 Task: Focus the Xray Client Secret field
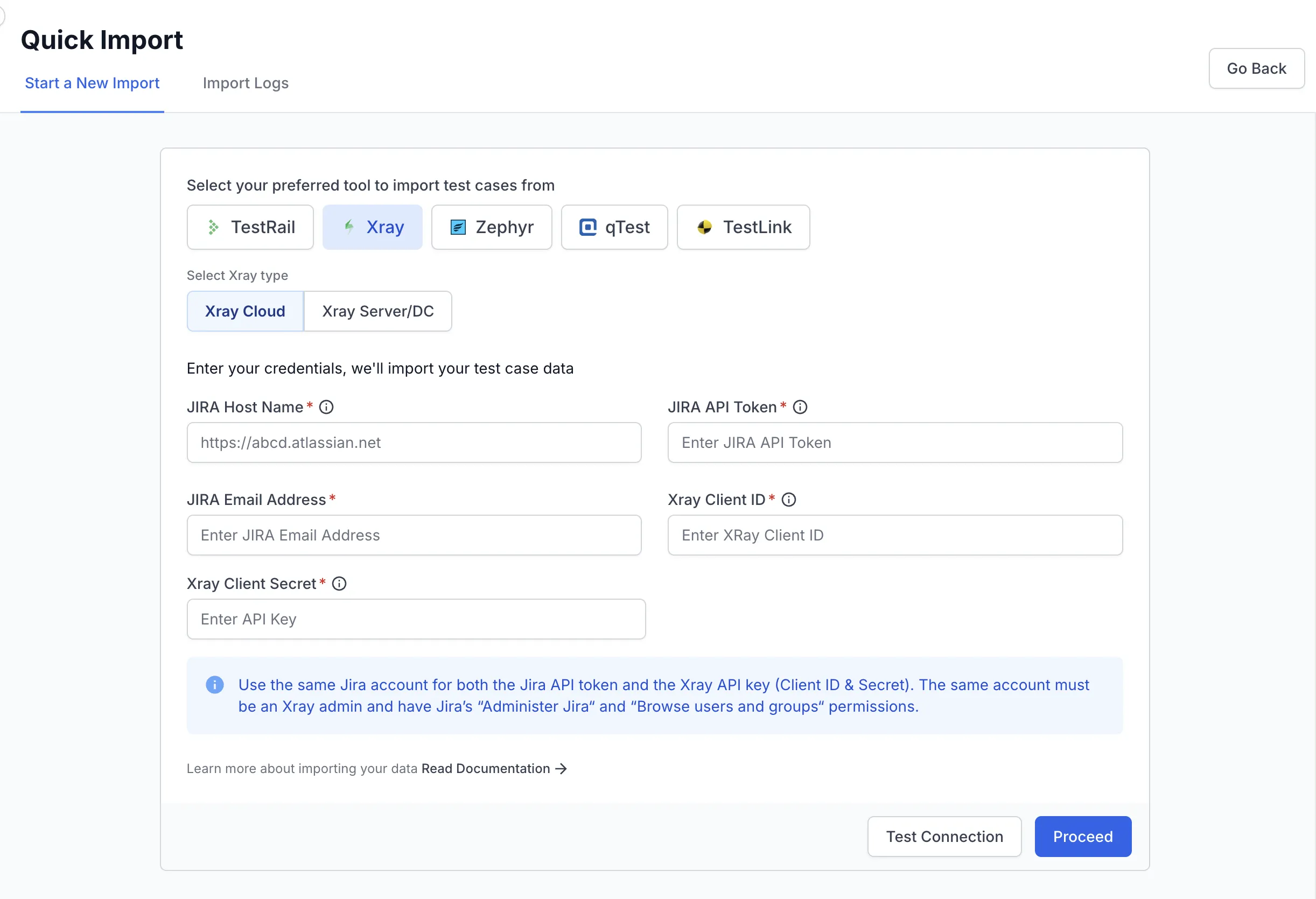coord(416,619)
